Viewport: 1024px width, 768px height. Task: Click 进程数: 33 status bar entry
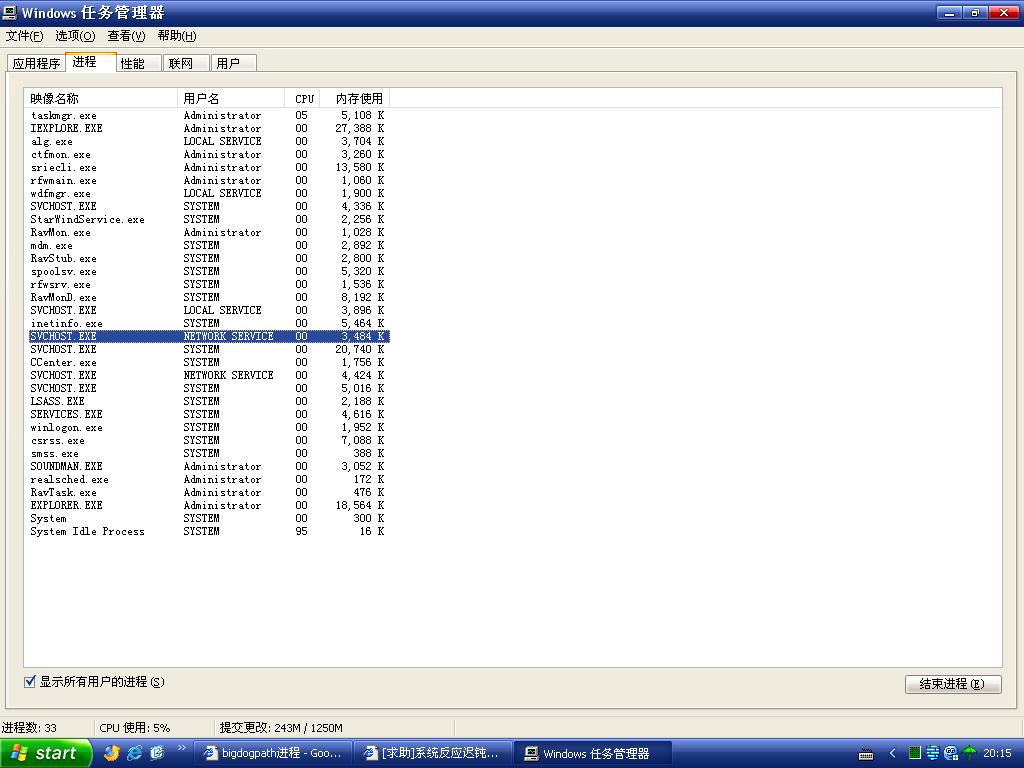[29, 728]
